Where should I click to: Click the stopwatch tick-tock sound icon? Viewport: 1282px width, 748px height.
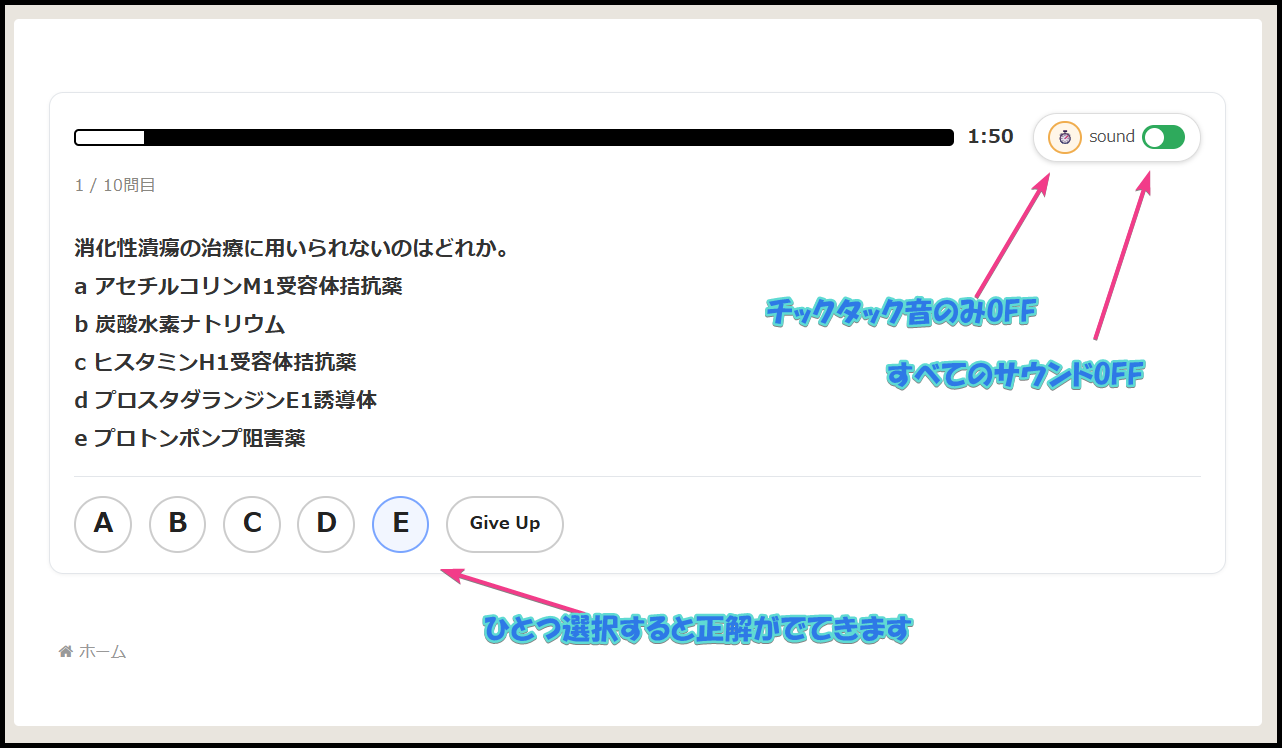(1064, 137)
